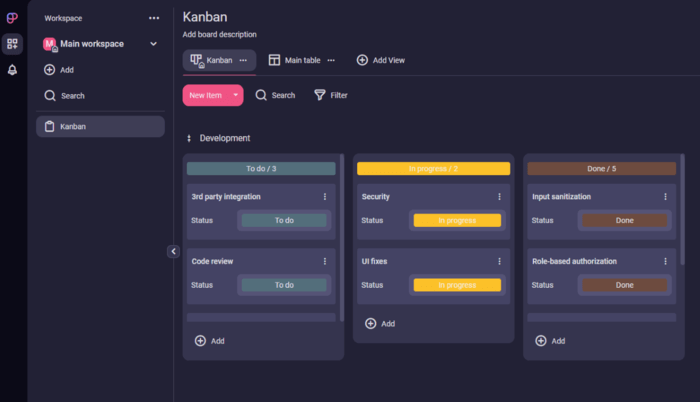
Task: Click the yellow In progress column header
Action: coord(433,168)
